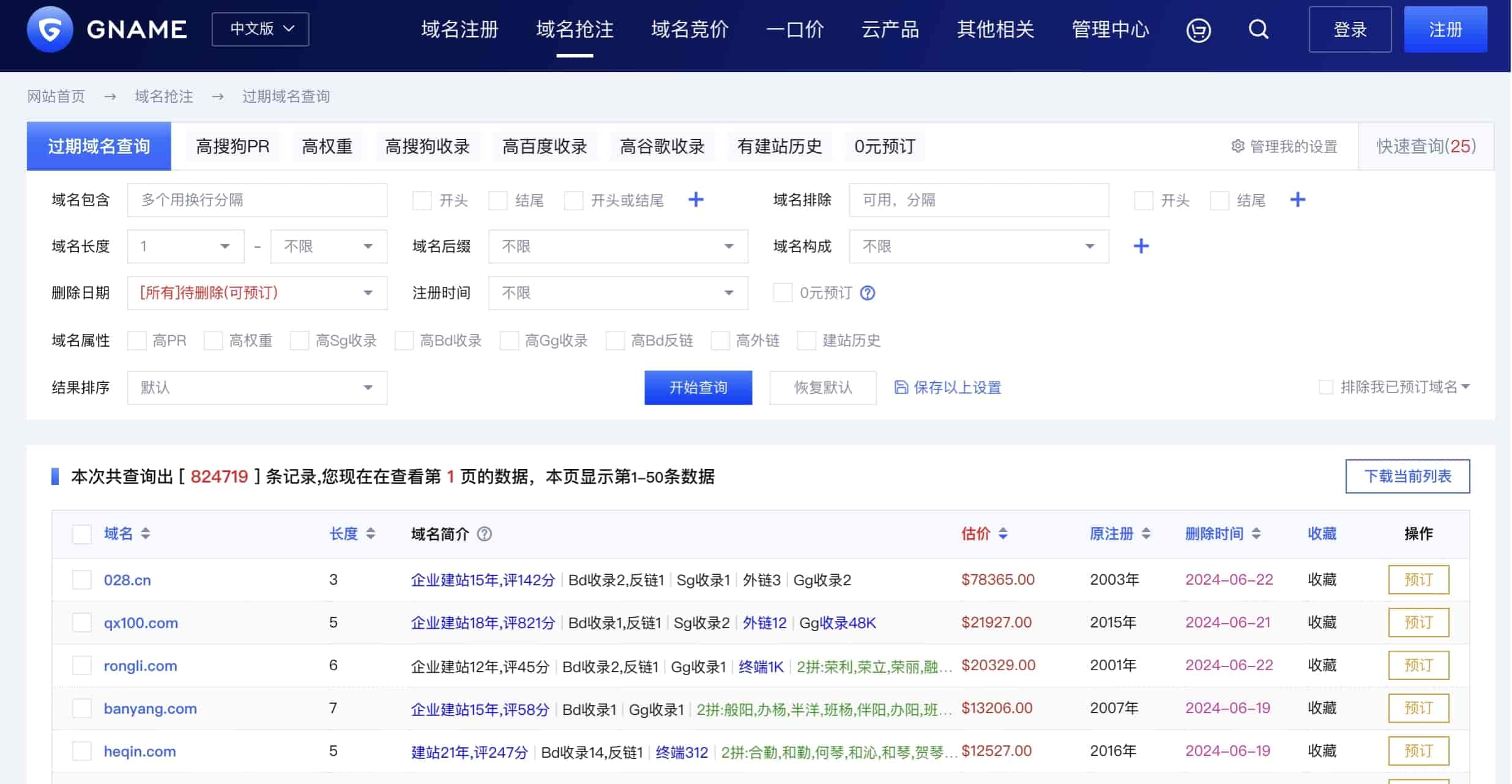Select the checkbox for 028.cn row
Image resolution: width=1512 pixels, height=784 pixels.
click(x=82, y=580)
